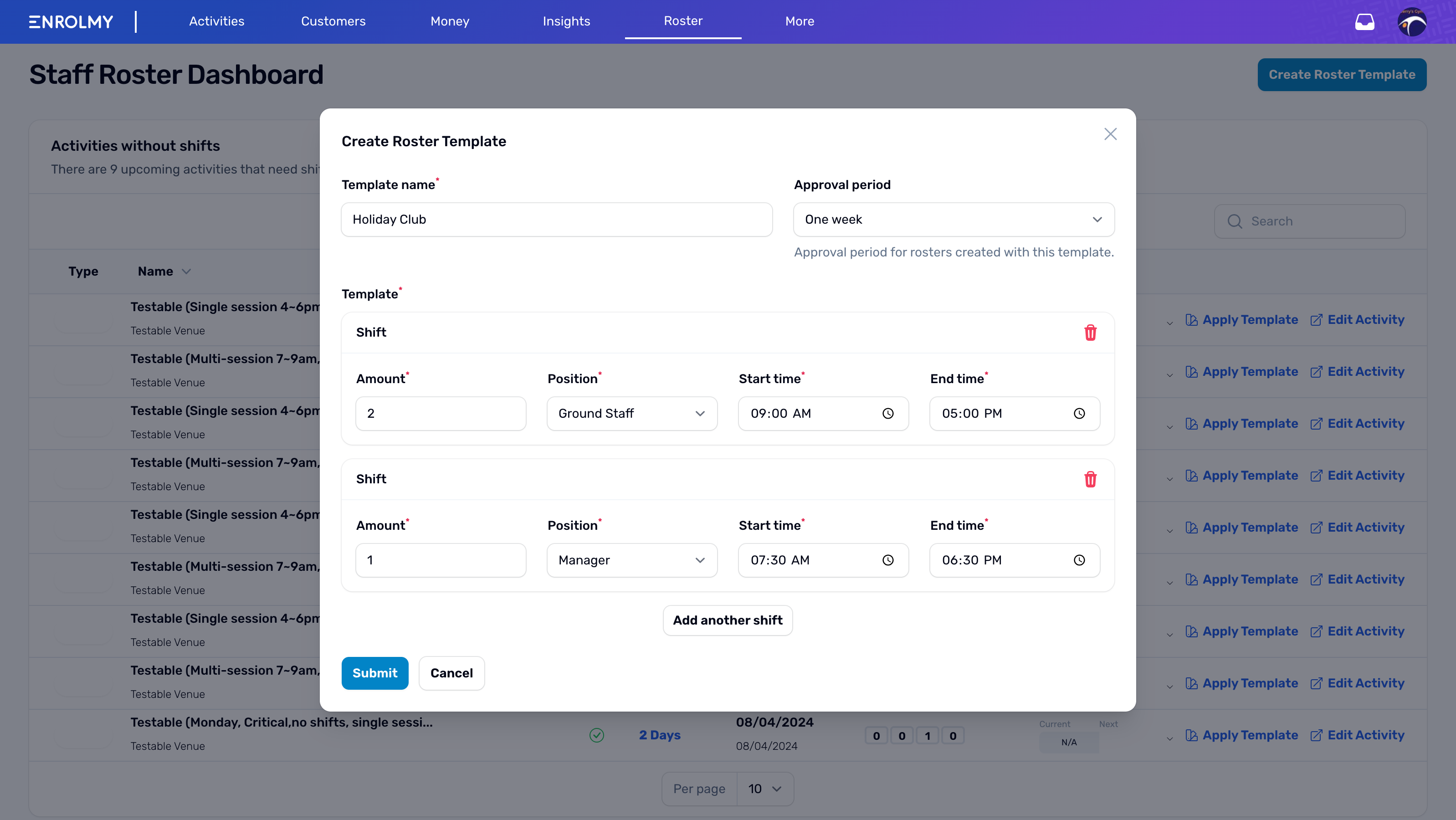Image resolution: width=1456 pixels, height=820 pixels.
Task: Select the Roster tab
Action: [683, 21]
